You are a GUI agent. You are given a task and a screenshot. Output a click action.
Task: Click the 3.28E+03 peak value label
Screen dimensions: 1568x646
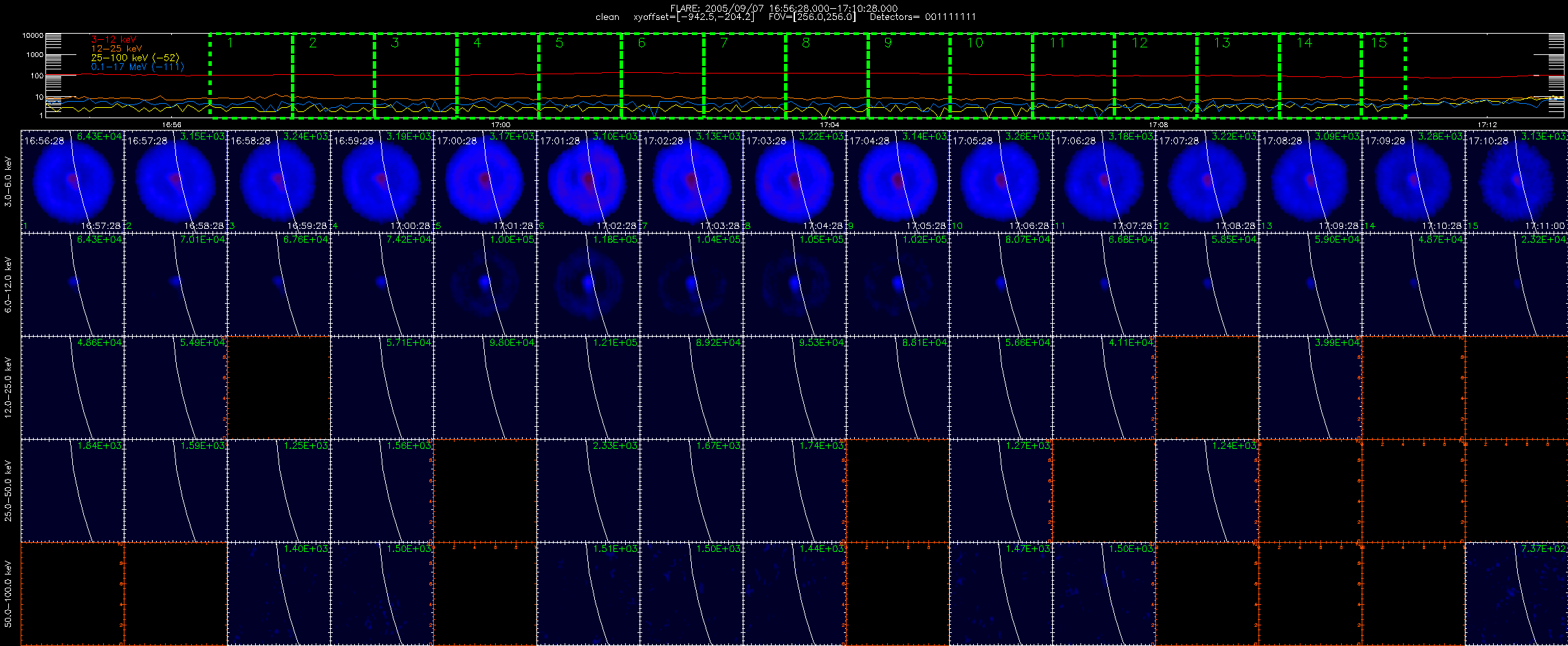[1441, 137]
